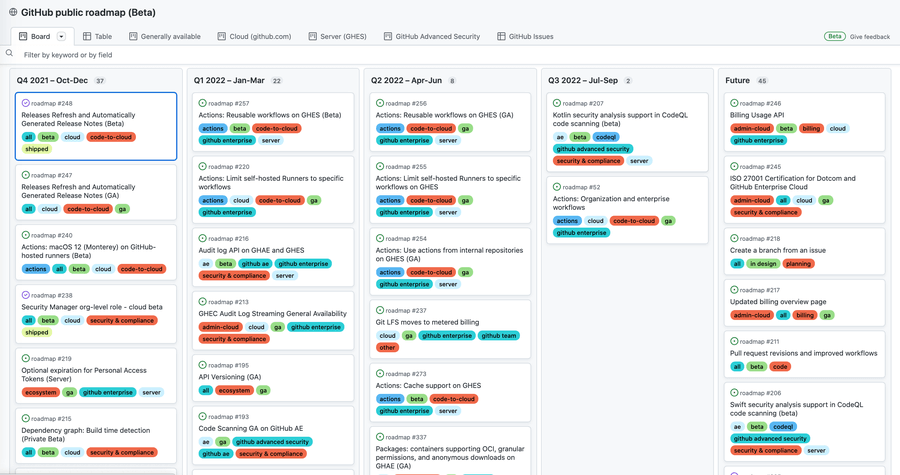Screen dimensions: 900x475
Task: Open Updated billing overview page card title
Action: 778,302
